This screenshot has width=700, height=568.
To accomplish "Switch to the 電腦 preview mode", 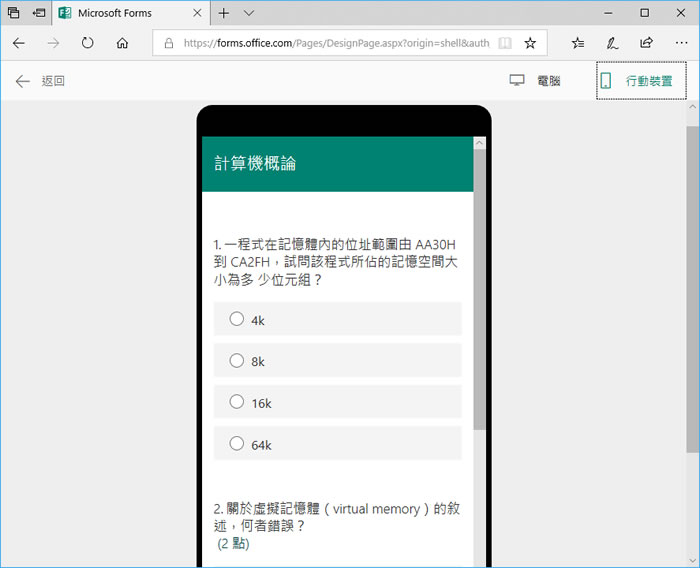I will click(535, 81).
